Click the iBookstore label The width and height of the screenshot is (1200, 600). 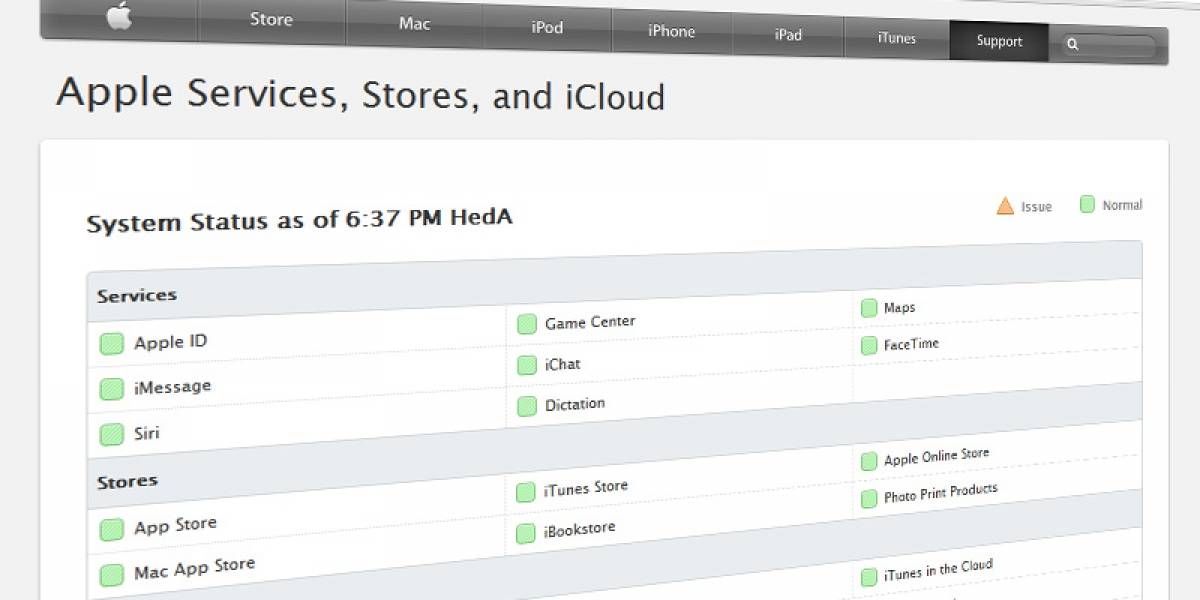[579, 530]
